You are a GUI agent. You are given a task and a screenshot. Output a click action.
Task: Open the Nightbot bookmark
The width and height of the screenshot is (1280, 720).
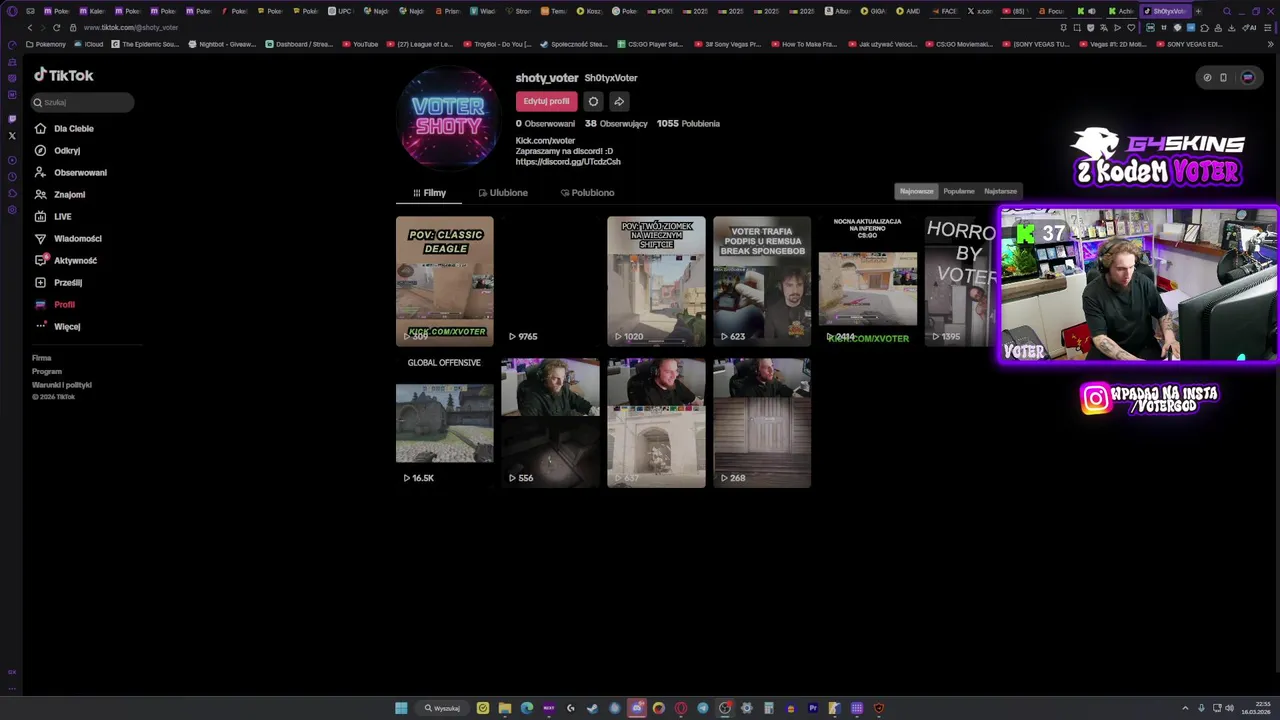pos(222,44)
